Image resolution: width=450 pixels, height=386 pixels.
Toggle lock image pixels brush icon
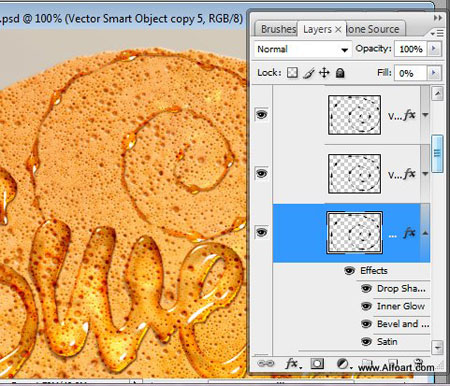tap(309, 73)
